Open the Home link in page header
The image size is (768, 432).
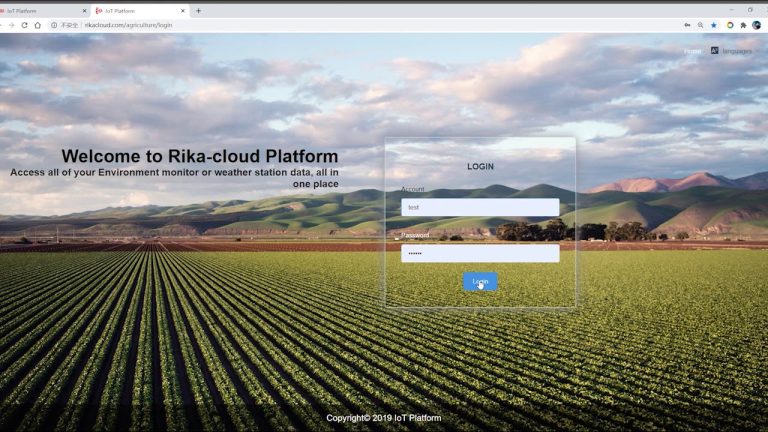pos(692,51)
